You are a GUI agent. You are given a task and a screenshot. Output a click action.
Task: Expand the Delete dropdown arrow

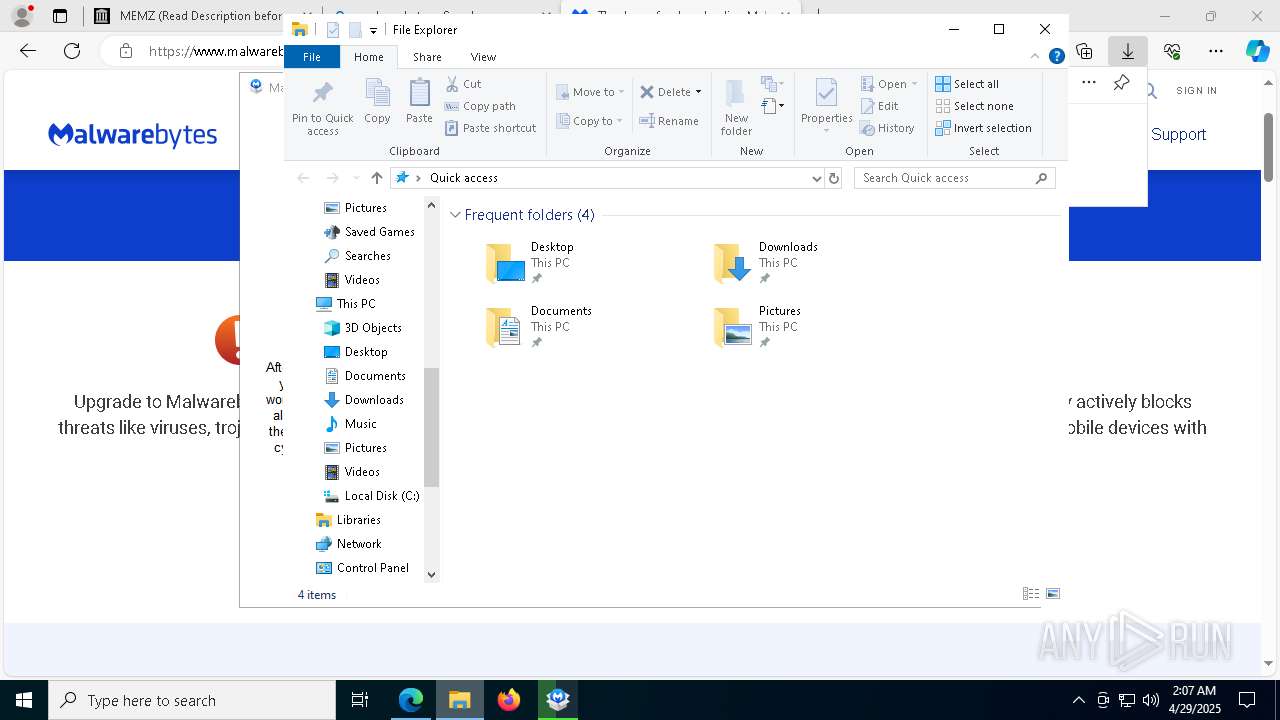coord(698,92)
